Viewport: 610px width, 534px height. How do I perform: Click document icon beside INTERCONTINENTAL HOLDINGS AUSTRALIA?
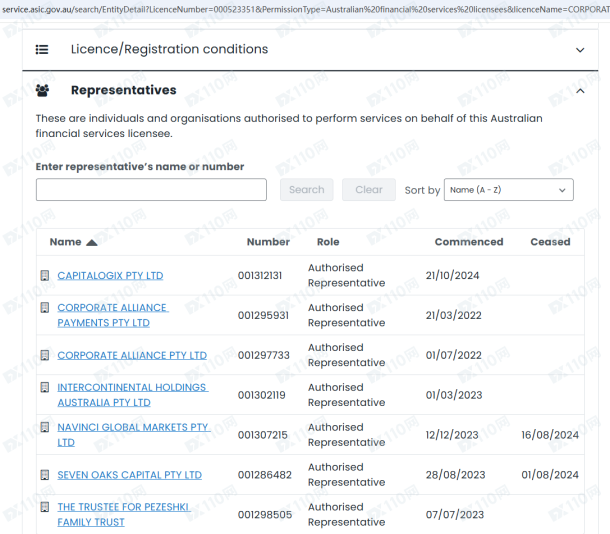coord(45,387)
